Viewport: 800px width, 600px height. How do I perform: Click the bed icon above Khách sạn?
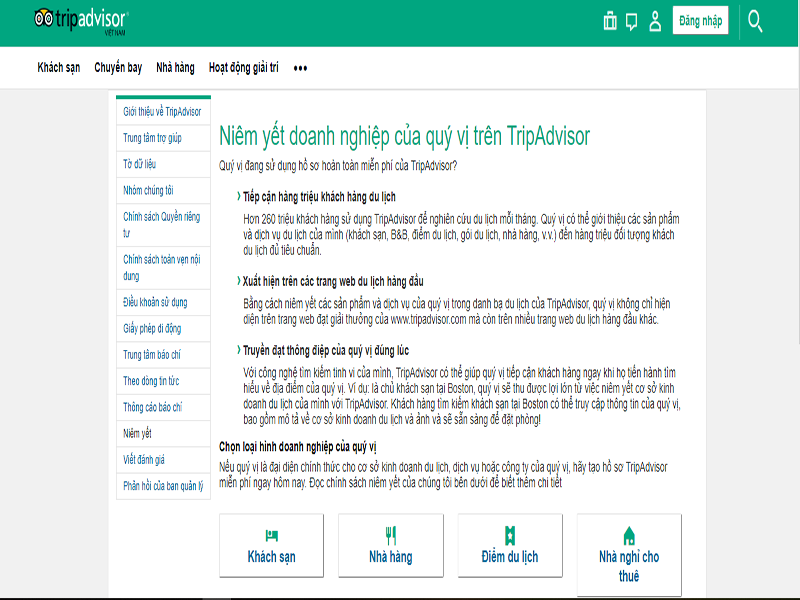[272, 533]
